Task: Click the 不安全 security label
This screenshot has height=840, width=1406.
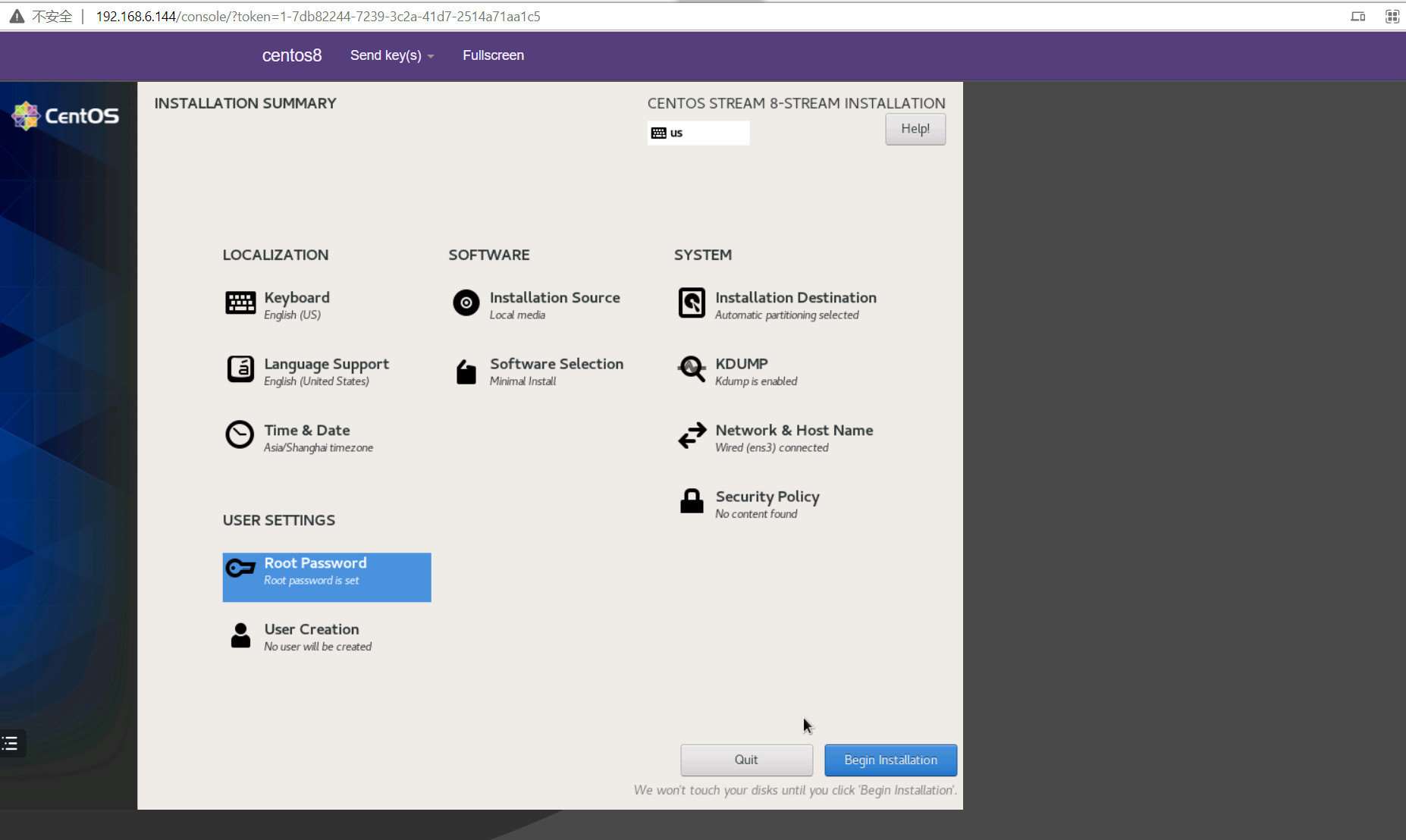Action: click(x=52, y=17)
